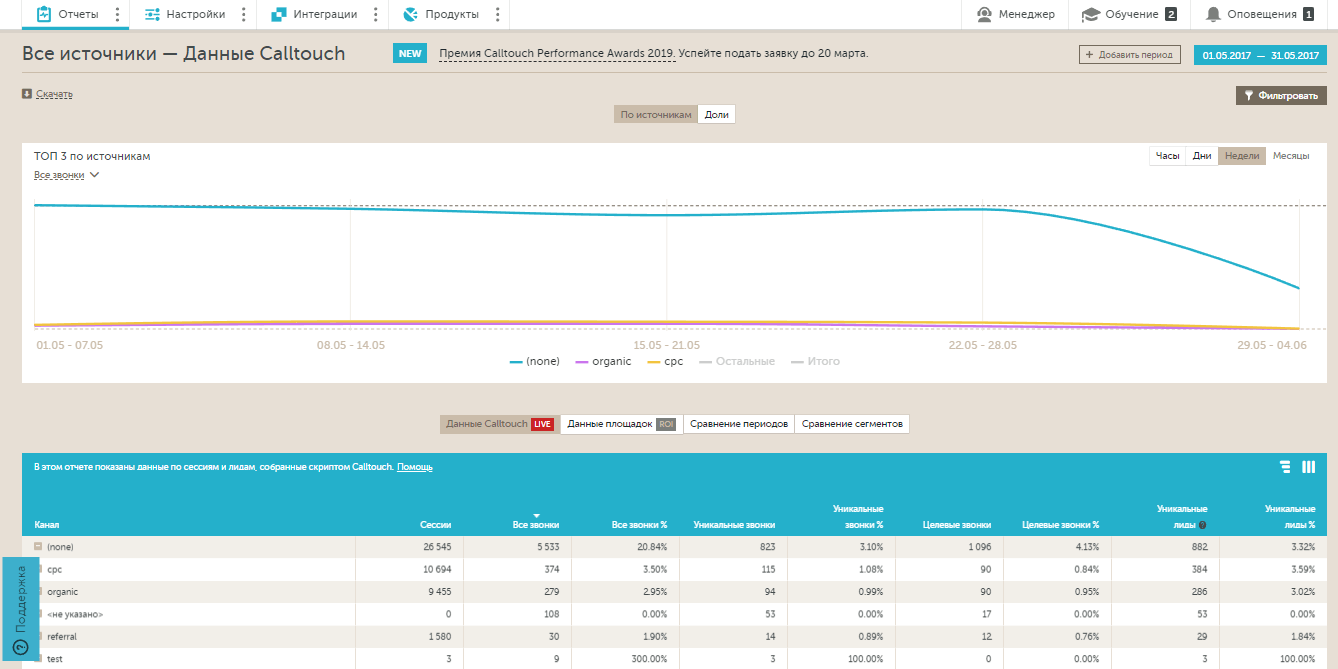Click the Продукты pie icon
This screenshot has width=1338, height=669.
[x=410, y=14]
